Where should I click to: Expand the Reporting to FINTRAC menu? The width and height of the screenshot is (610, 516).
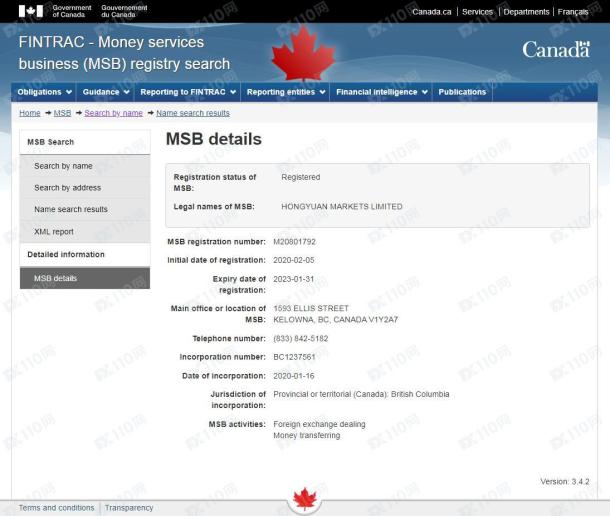pyautogui.click(x=188, y=92)
